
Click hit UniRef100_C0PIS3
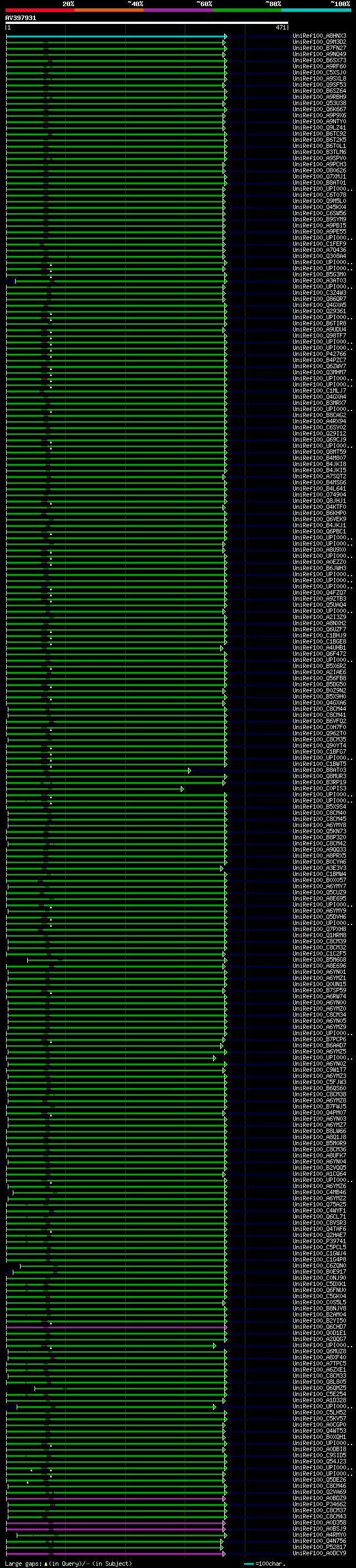pyautogui.click(x=319, y=788)
